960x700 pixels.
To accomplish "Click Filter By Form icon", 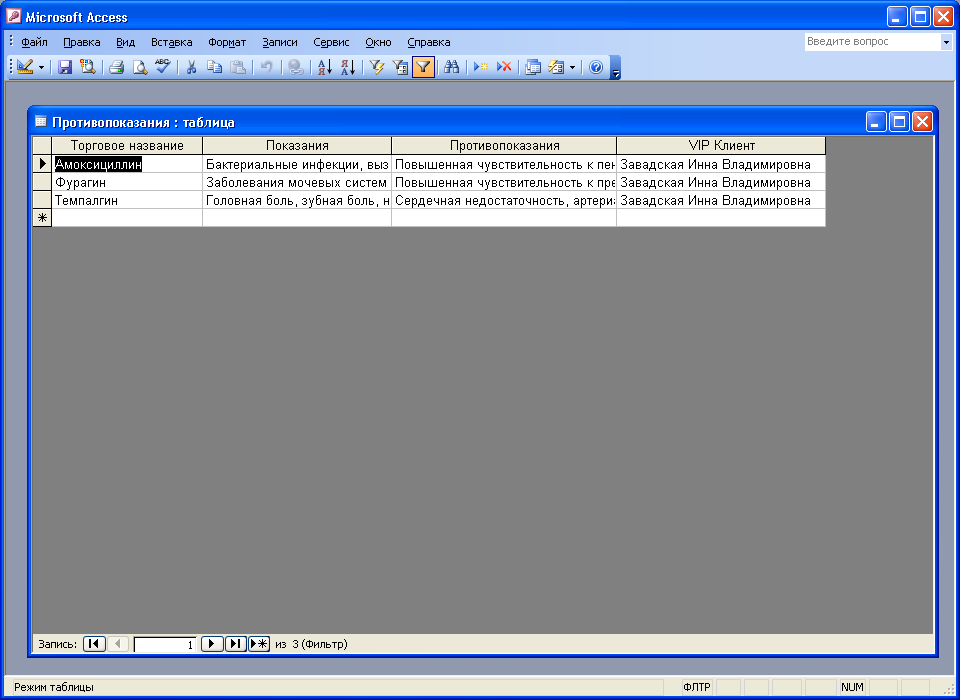I will click(x=400, y=67).
